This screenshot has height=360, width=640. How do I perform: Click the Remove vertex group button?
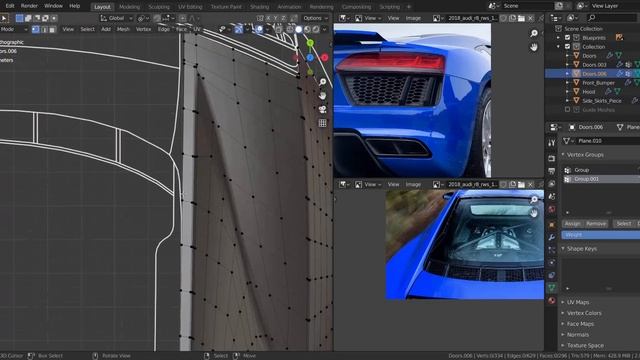click(x=596, y=224)
